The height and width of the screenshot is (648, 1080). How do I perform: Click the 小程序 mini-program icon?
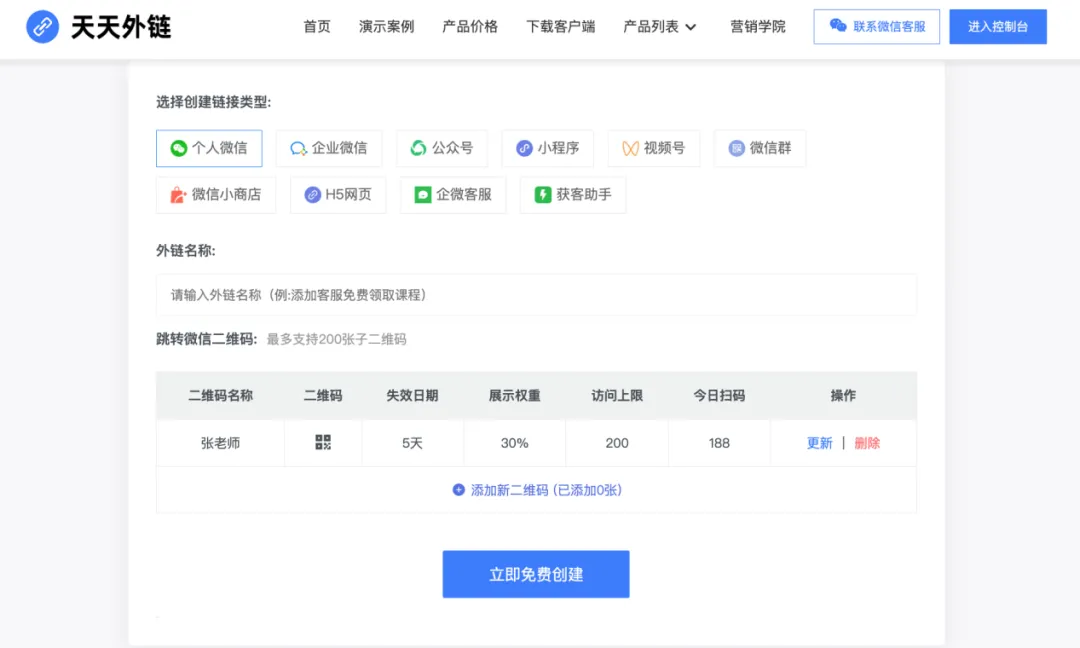point(524,148)
